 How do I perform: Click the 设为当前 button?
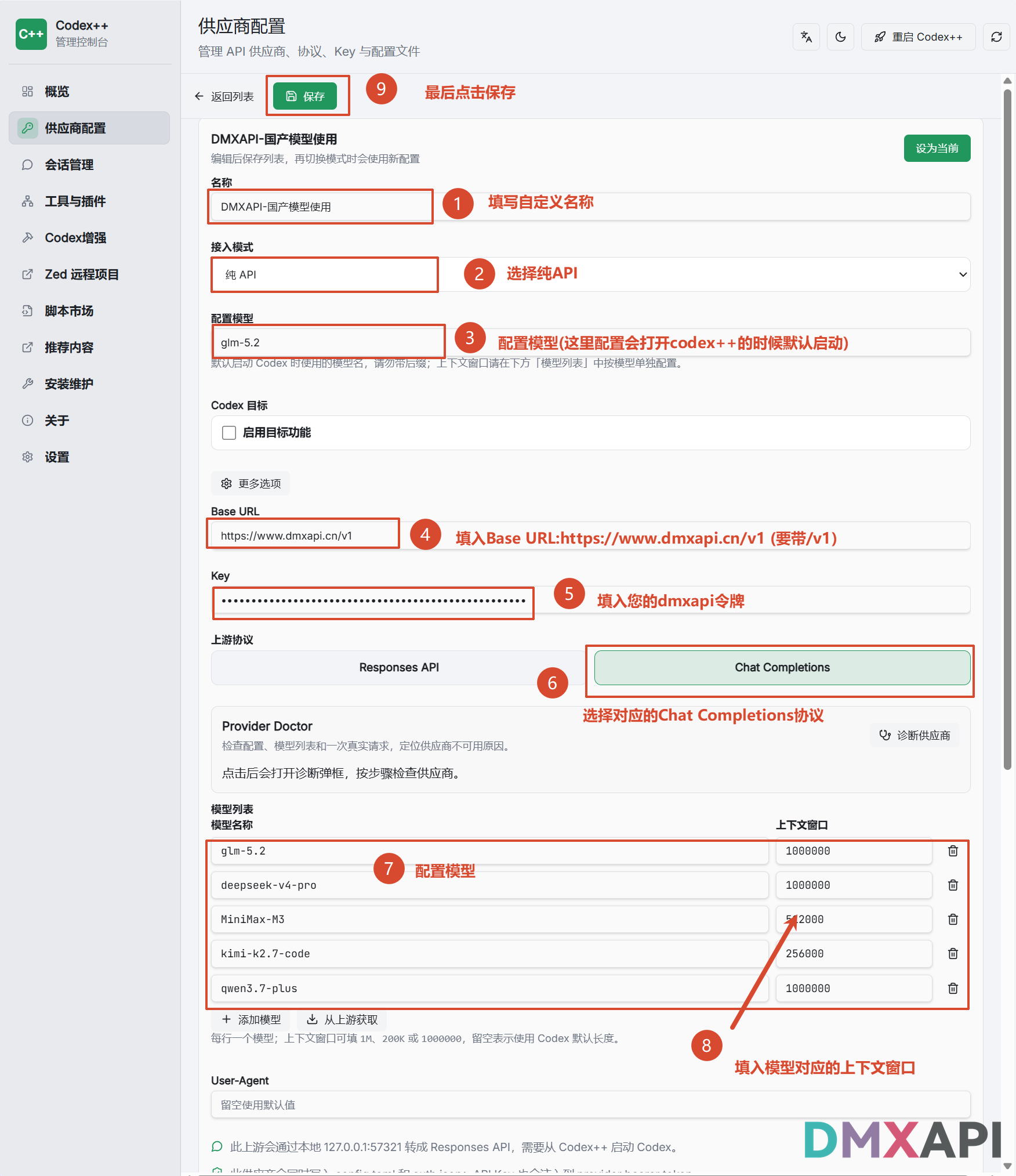click(937, 149)
